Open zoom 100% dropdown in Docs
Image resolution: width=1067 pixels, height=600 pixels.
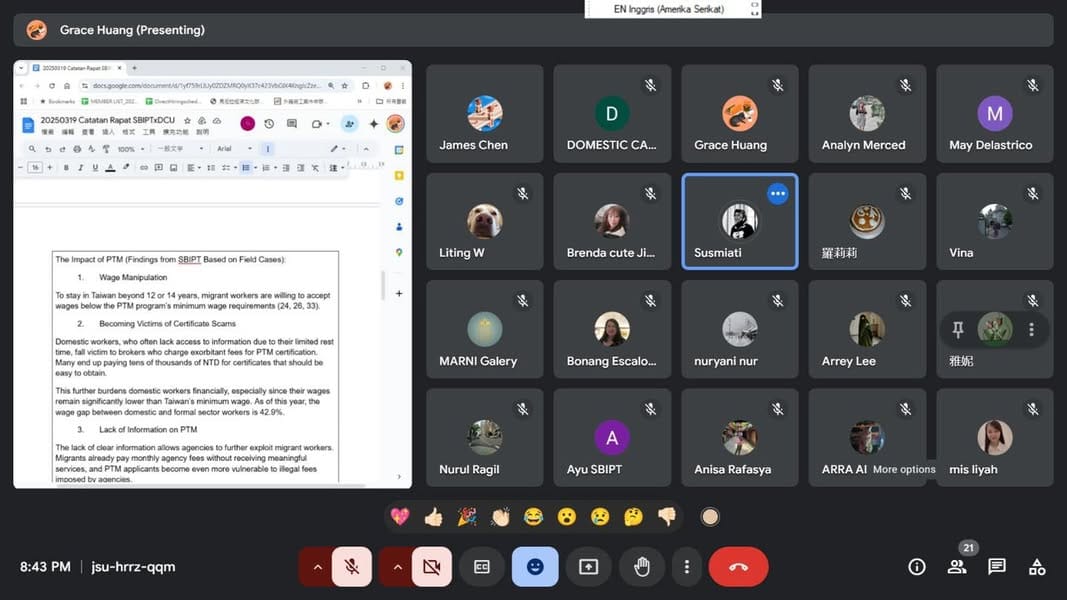tap(131, 149)
